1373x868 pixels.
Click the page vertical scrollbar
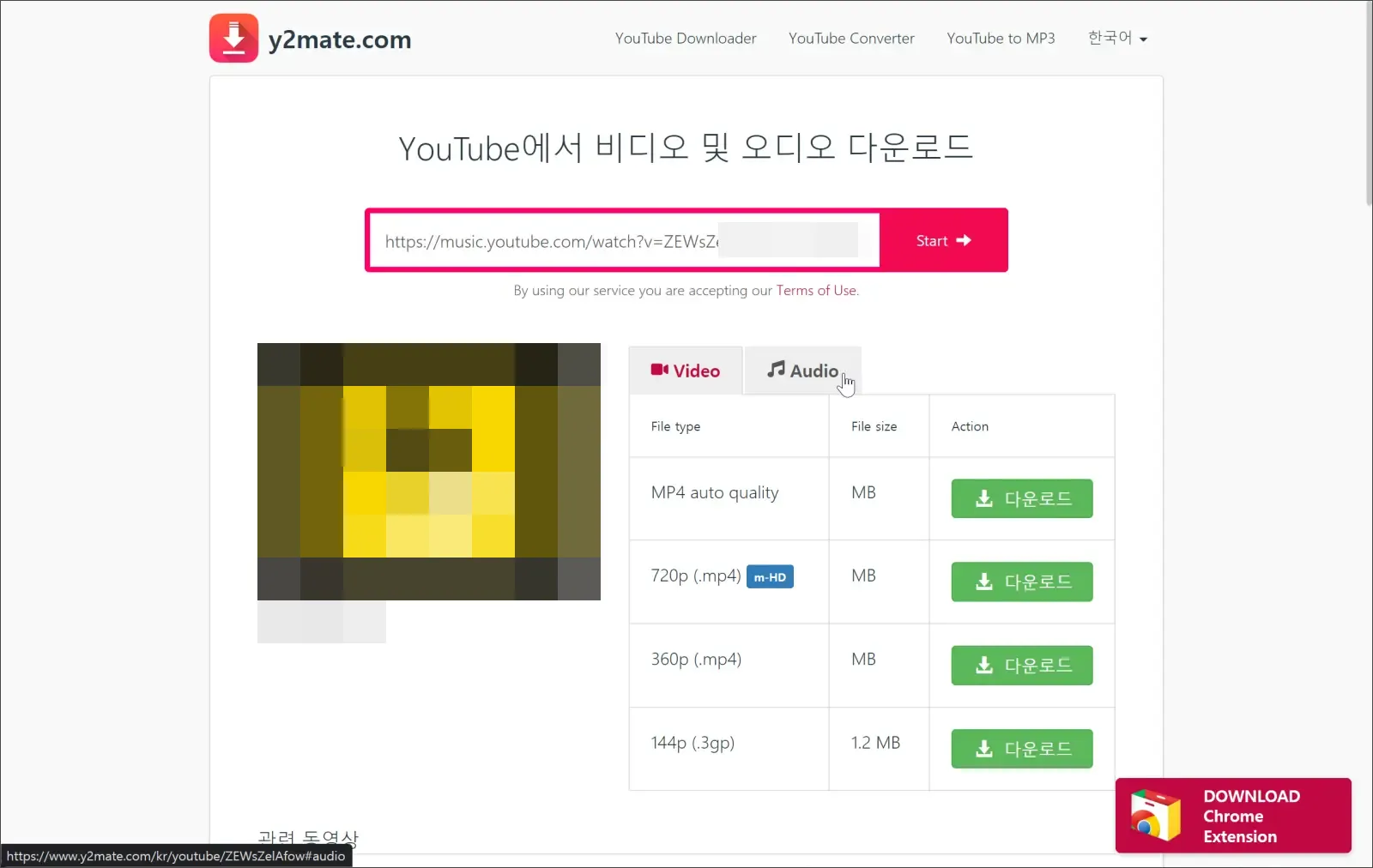point(1368,103)
